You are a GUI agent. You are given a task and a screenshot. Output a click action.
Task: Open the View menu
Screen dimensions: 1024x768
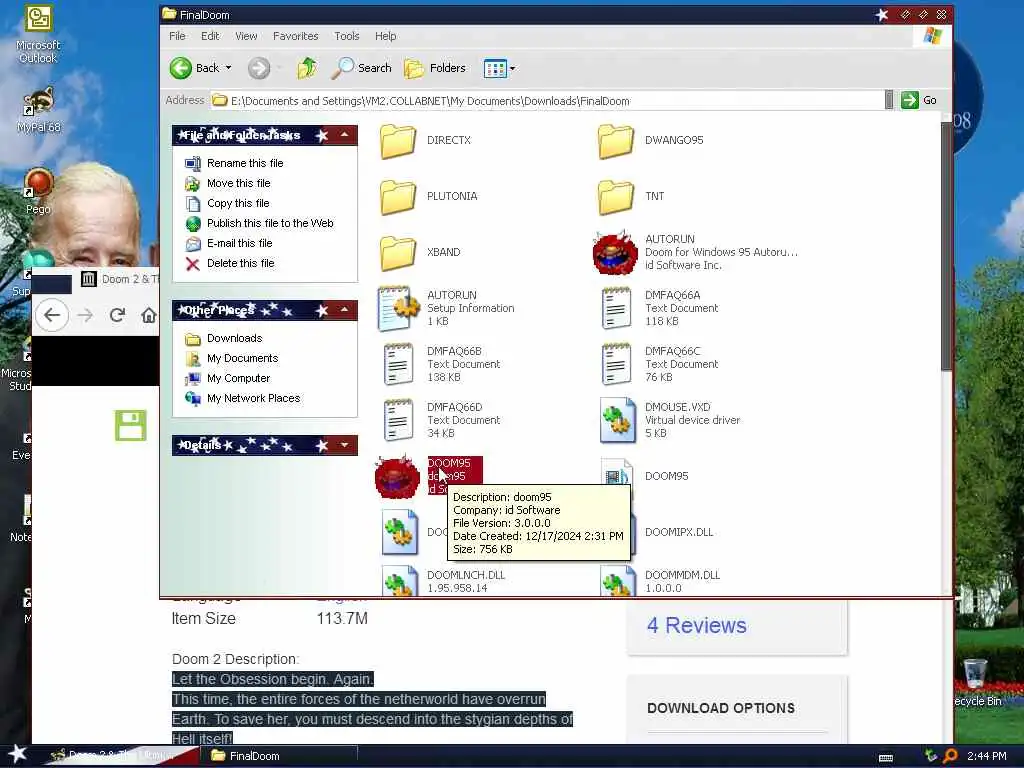point(246,36)
